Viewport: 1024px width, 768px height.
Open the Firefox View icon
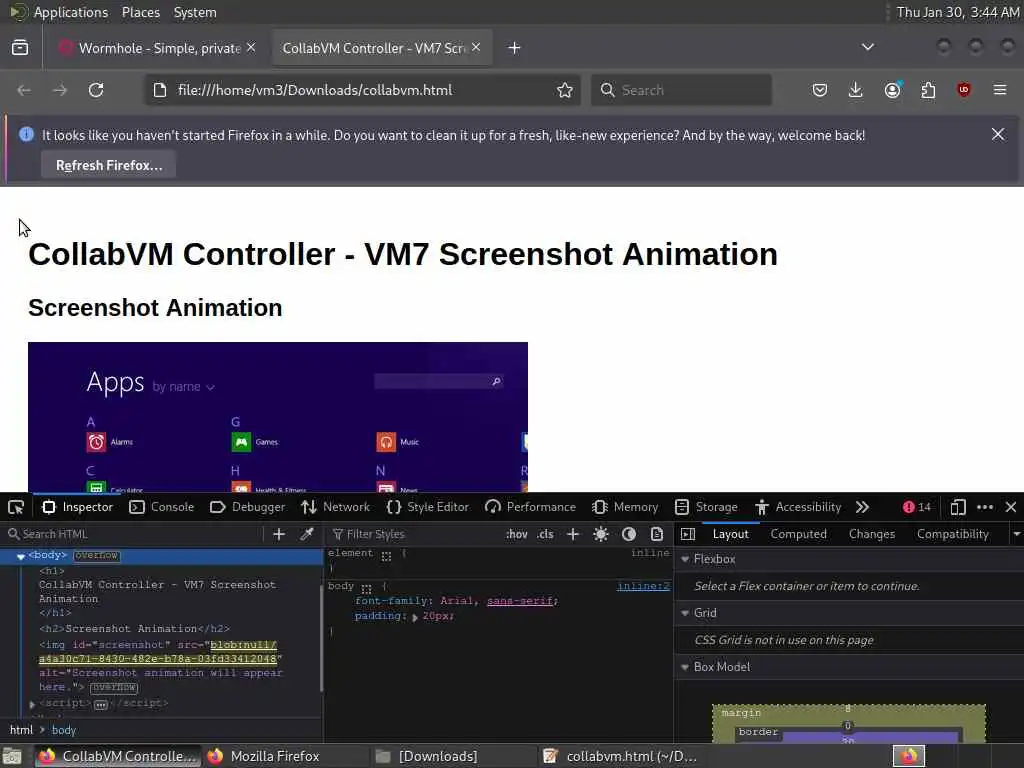click(20, 48)
